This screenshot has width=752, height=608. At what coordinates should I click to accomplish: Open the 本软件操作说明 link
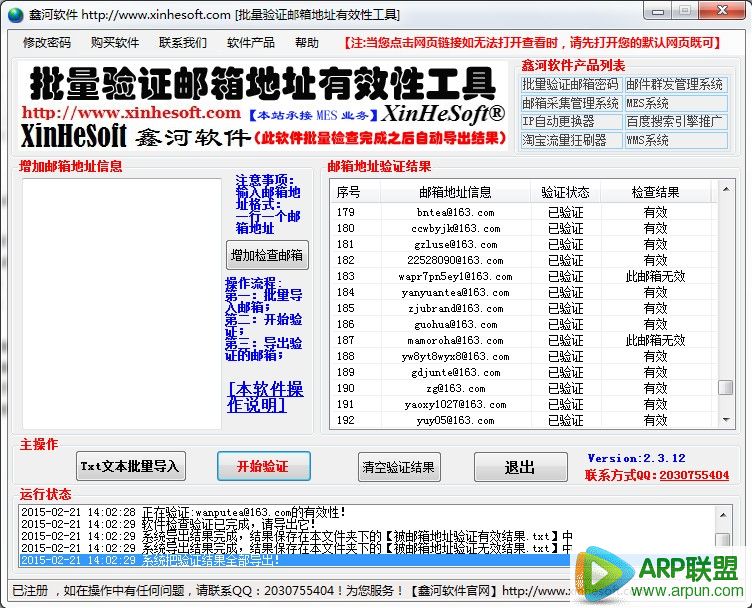tap(265, 397)
